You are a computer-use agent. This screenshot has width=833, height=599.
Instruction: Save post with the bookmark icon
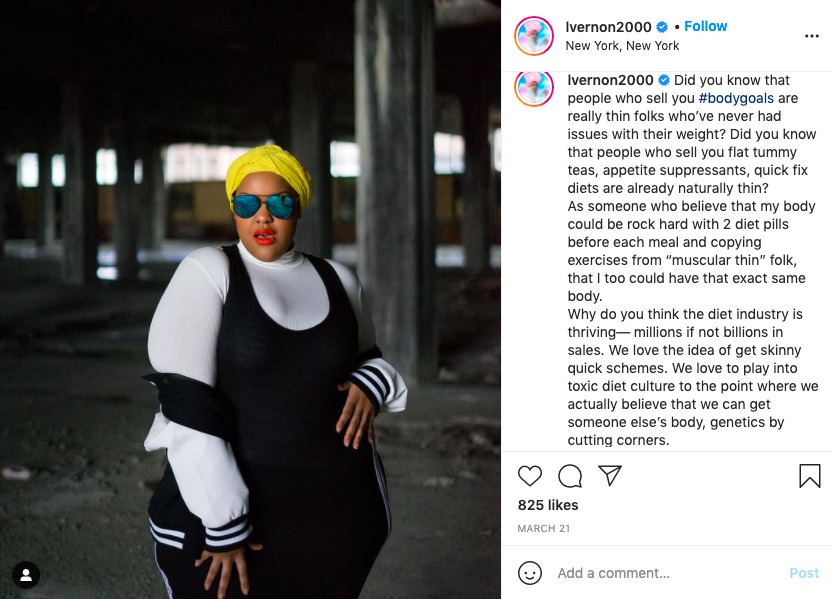pyautogui.click(x=810, y=476)
